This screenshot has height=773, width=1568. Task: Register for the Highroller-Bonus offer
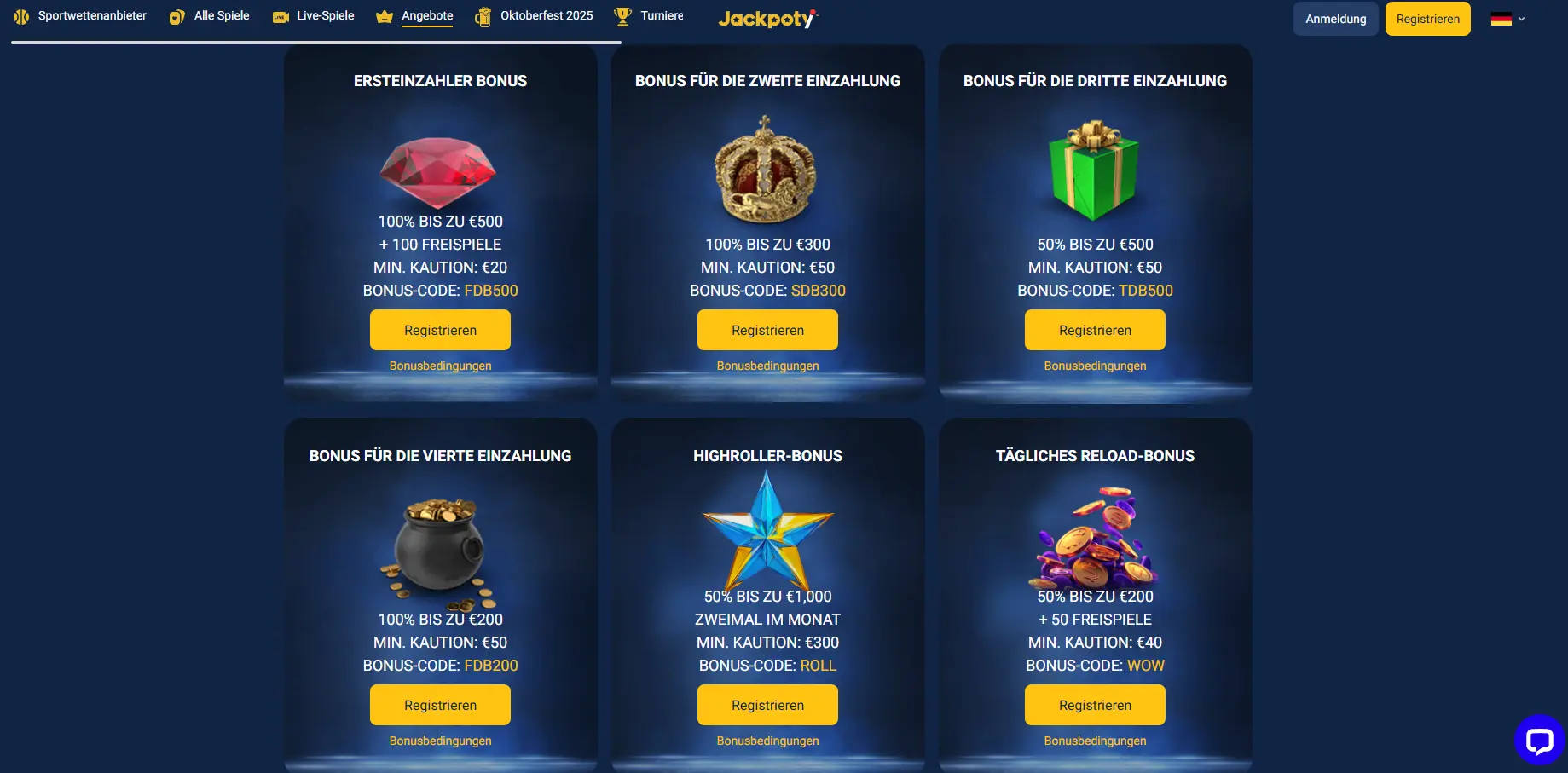767,705
